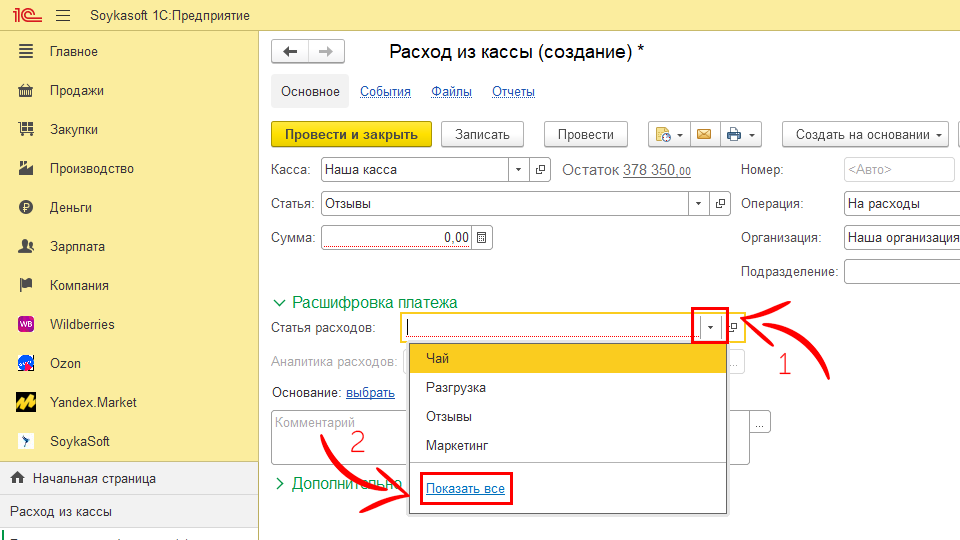Open the Создать на основании dropdown
960x540 pixels.
tap(868, 134)
